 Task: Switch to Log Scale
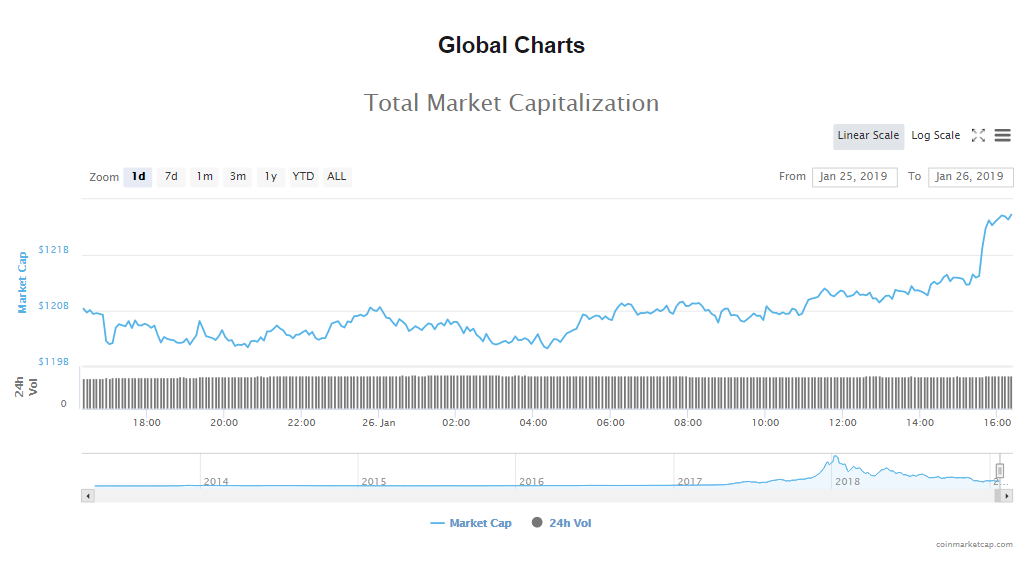pos(935,136)
